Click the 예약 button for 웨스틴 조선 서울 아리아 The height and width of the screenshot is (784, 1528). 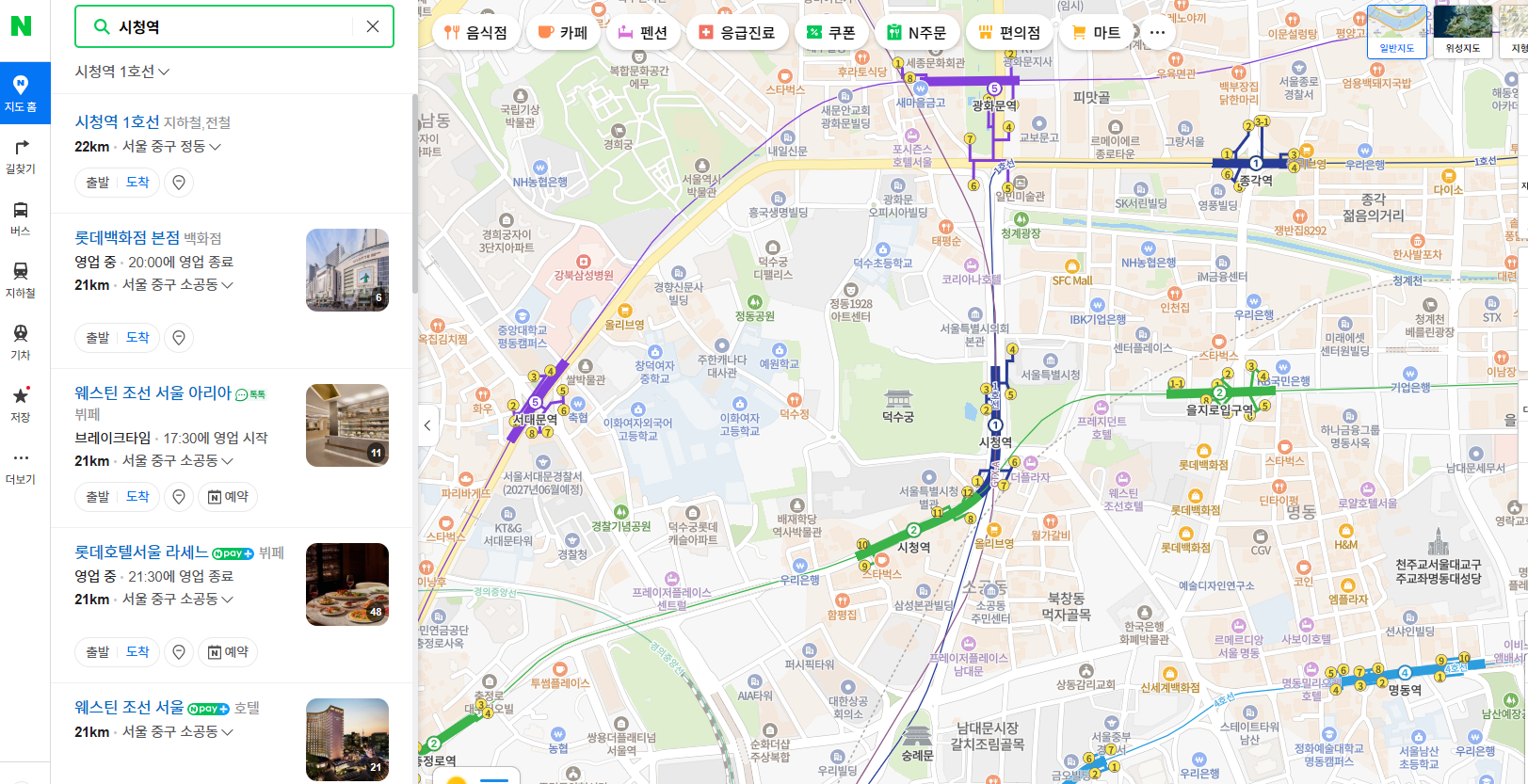click(x=228, y=496)
